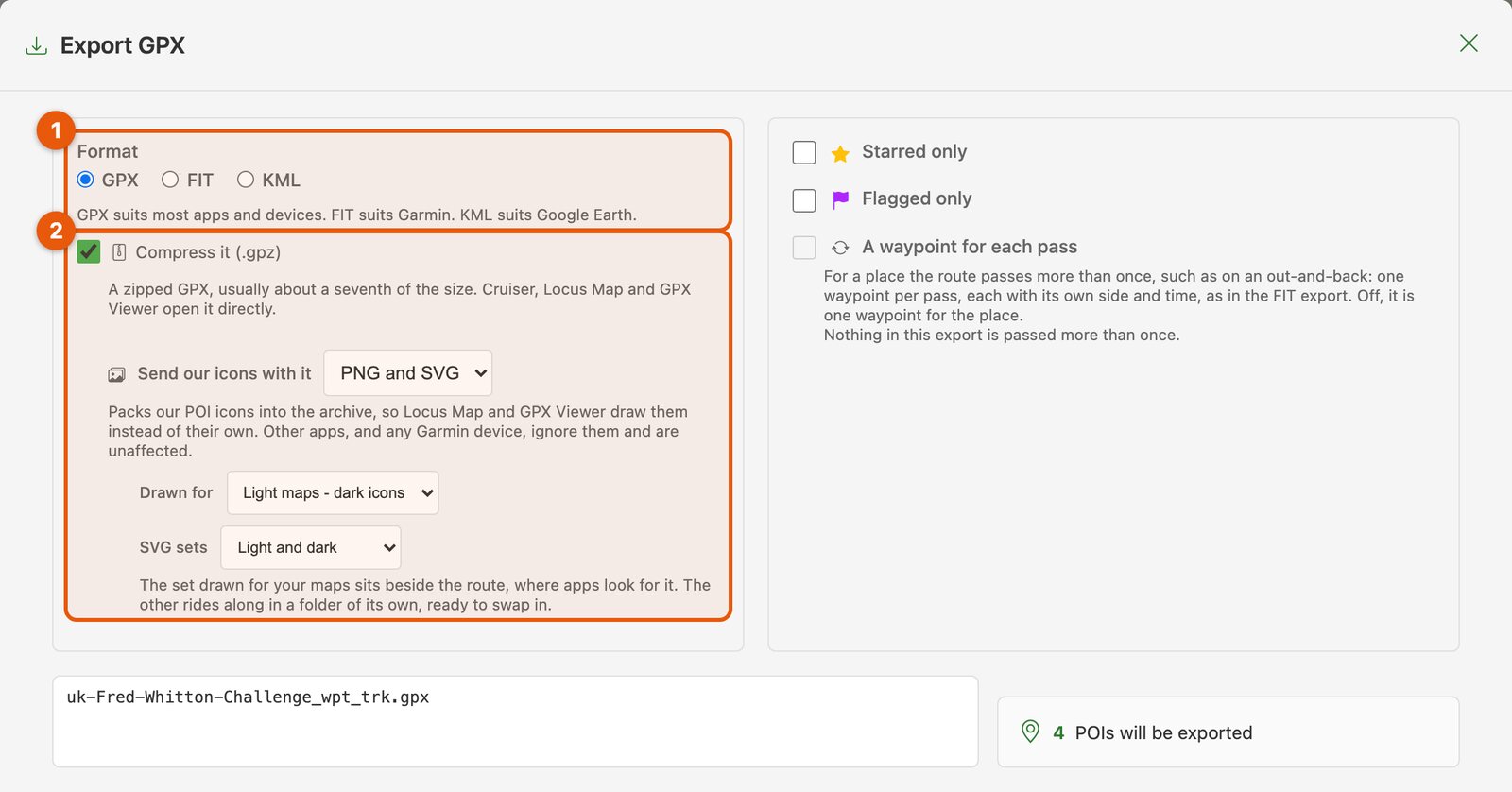Click the 'Drawn for' label
The height and width of the screenshot is (792, 1512).
pyautogui.click(x=176, y=492)
